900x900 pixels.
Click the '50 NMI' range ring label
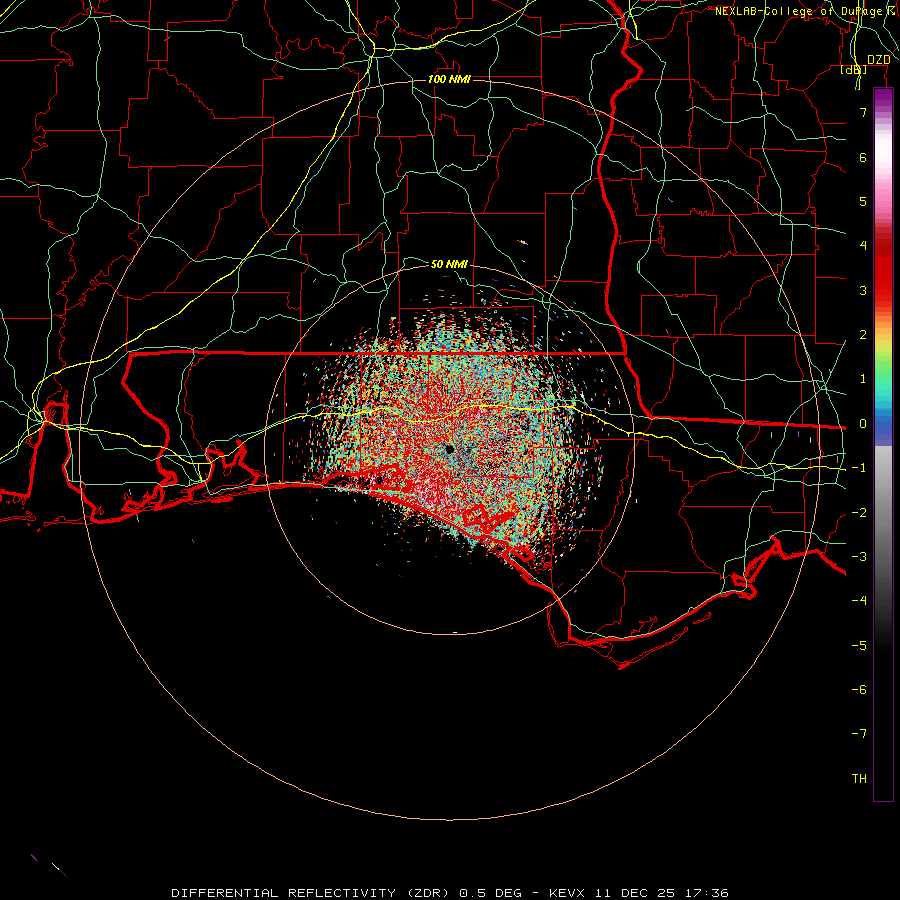tap(449, 264)
